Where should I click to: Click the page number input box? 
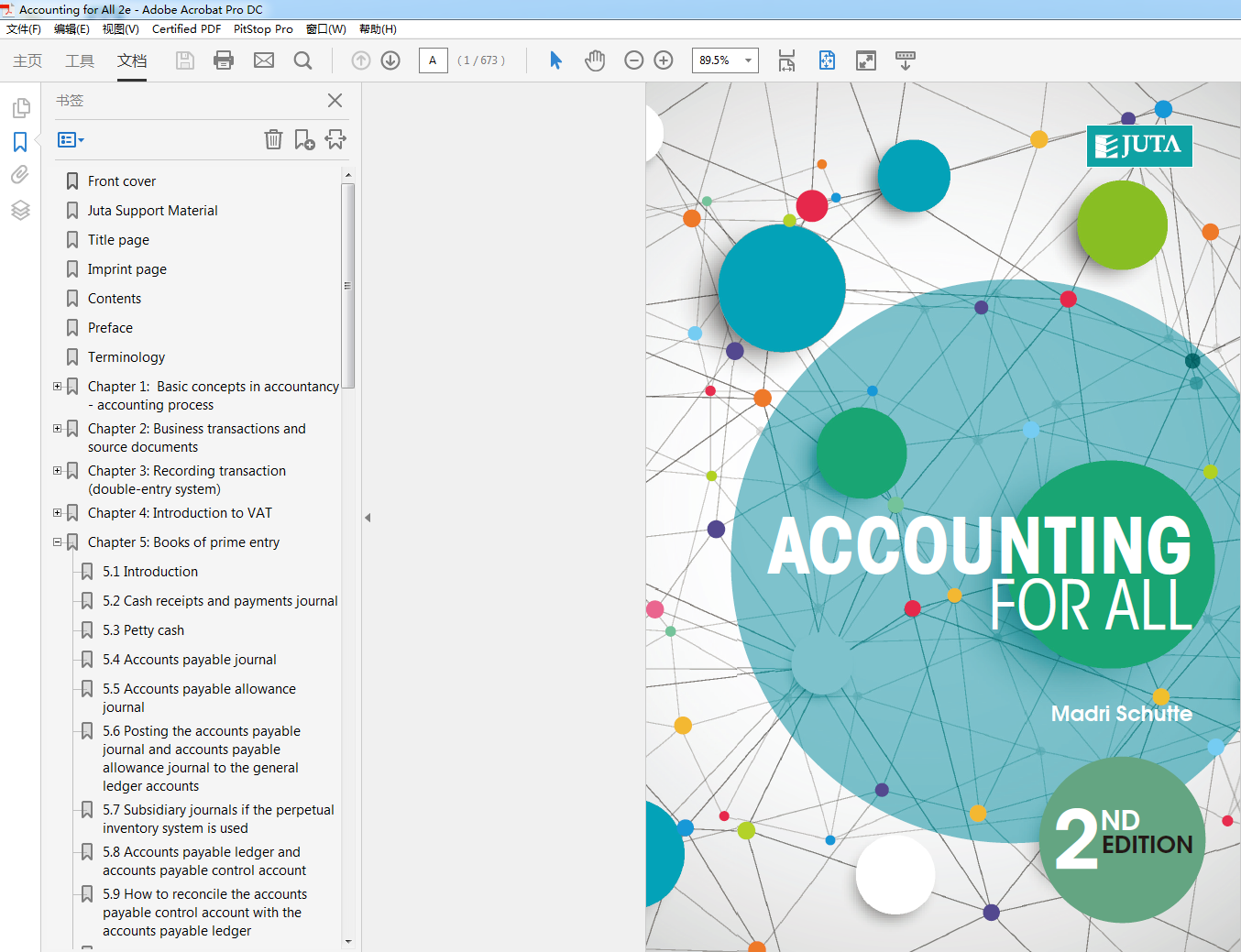pos(433,60)
